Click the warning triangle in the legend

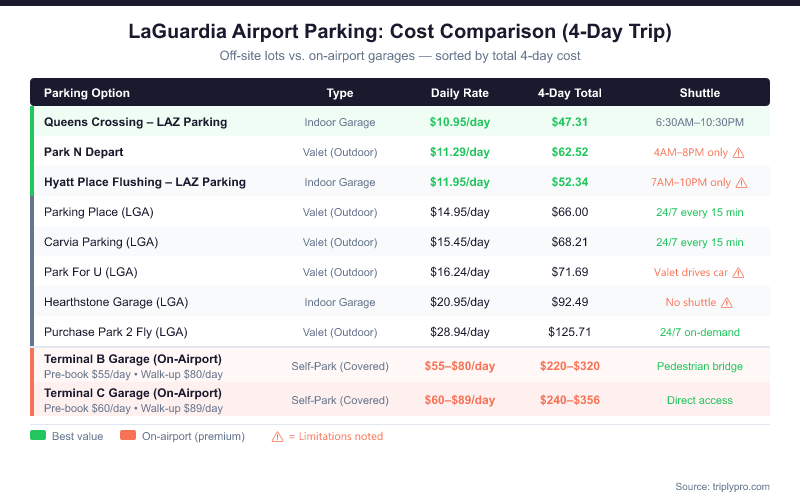tap(278, 436)
